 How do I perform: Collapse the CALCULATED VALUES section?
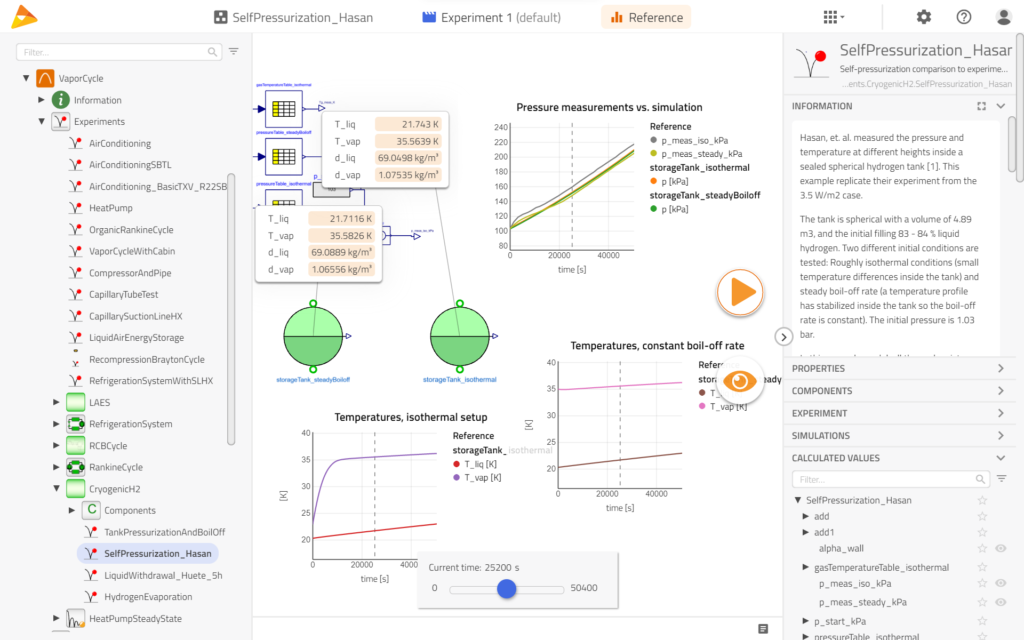1001,458
